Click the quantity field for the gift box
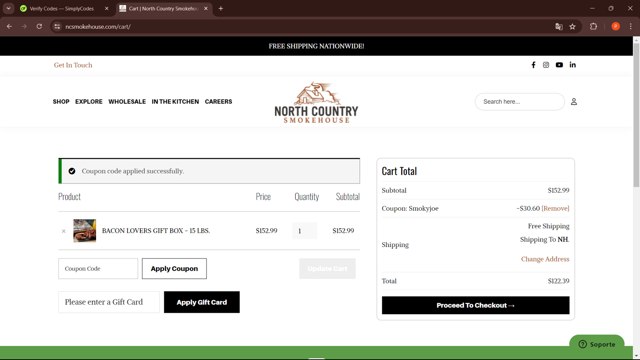 [304, 231]
